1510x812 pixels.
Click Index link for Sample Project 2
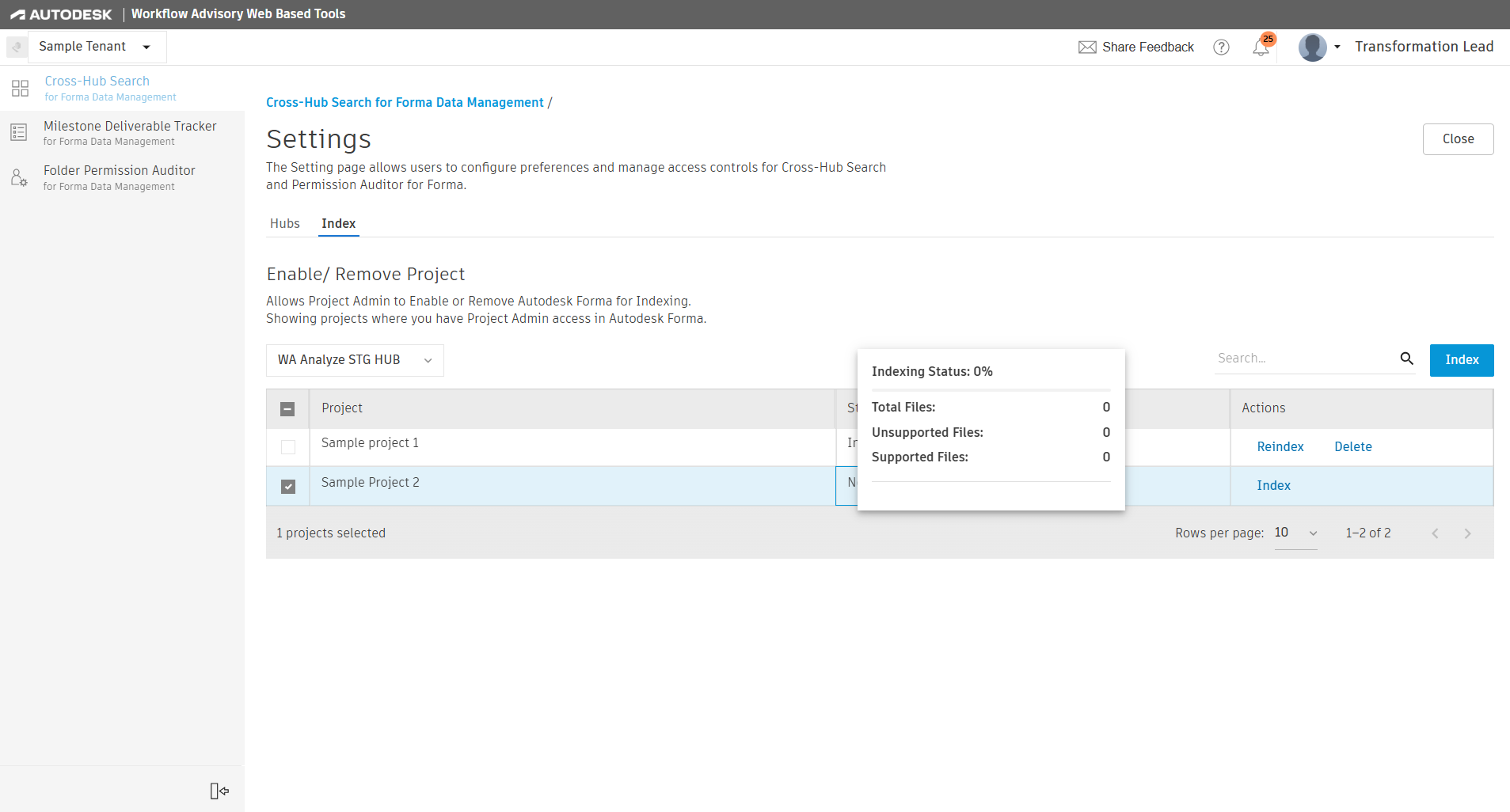pos(1273,486)
